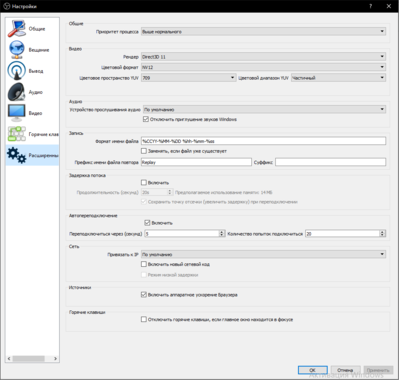Switch to Аудио tab label

pyautogui.click(x=35, y=92)
